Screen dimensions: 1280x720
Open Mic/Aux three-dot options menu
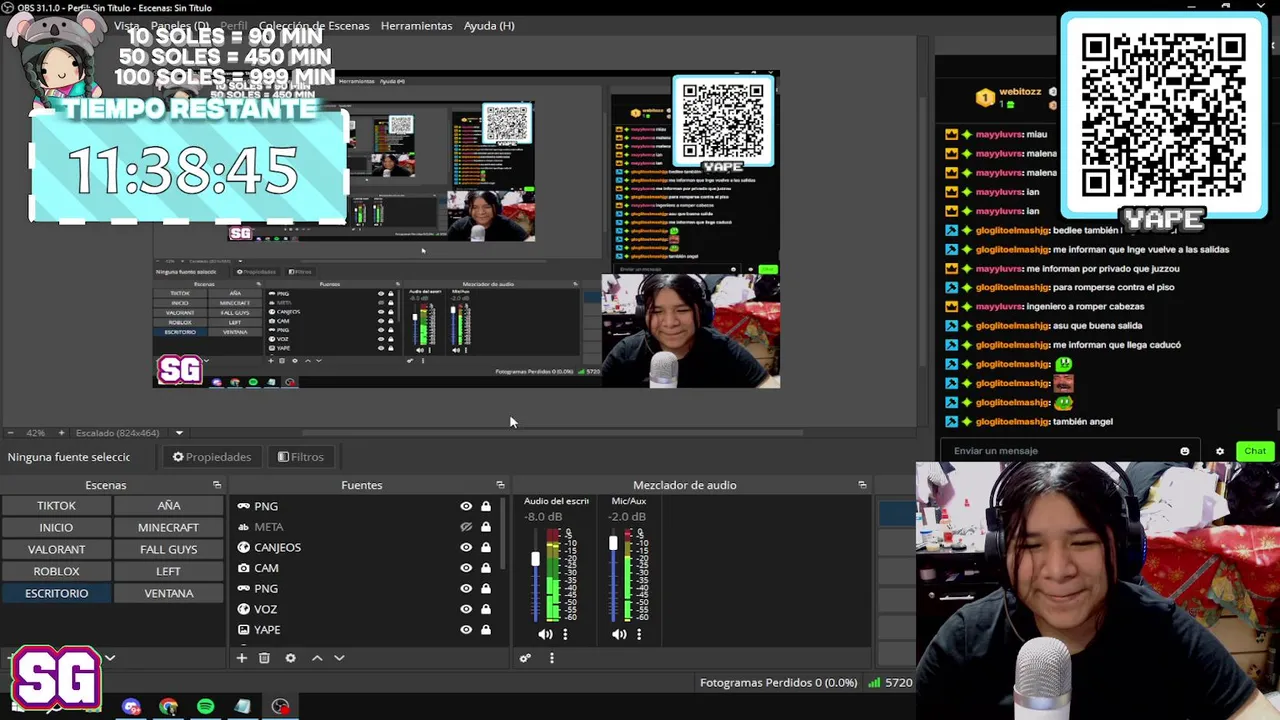click(639, 634)
